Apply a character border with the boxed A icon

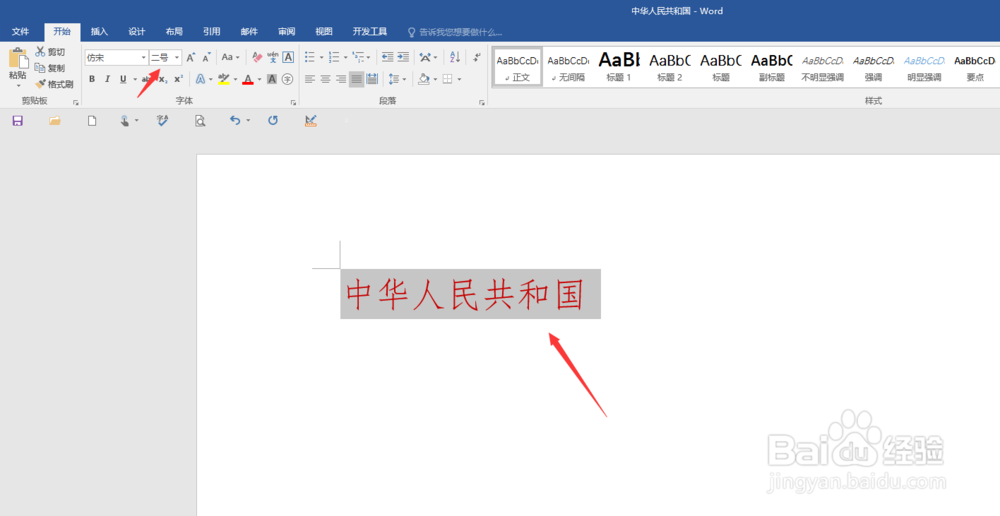[x=288, y=57]
